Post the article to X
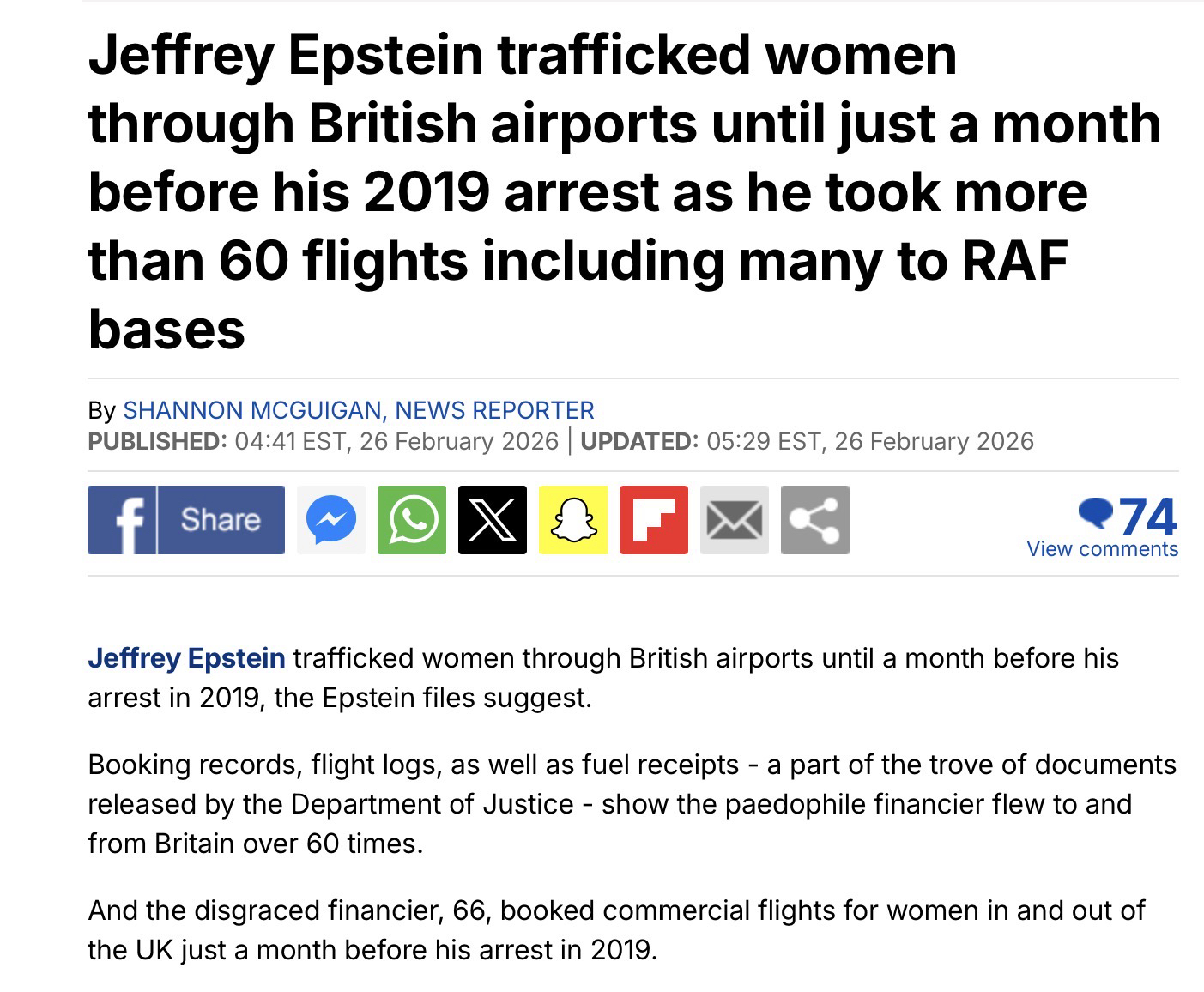The height and width of the screenshot is (992, 1204). click(492, 520)
